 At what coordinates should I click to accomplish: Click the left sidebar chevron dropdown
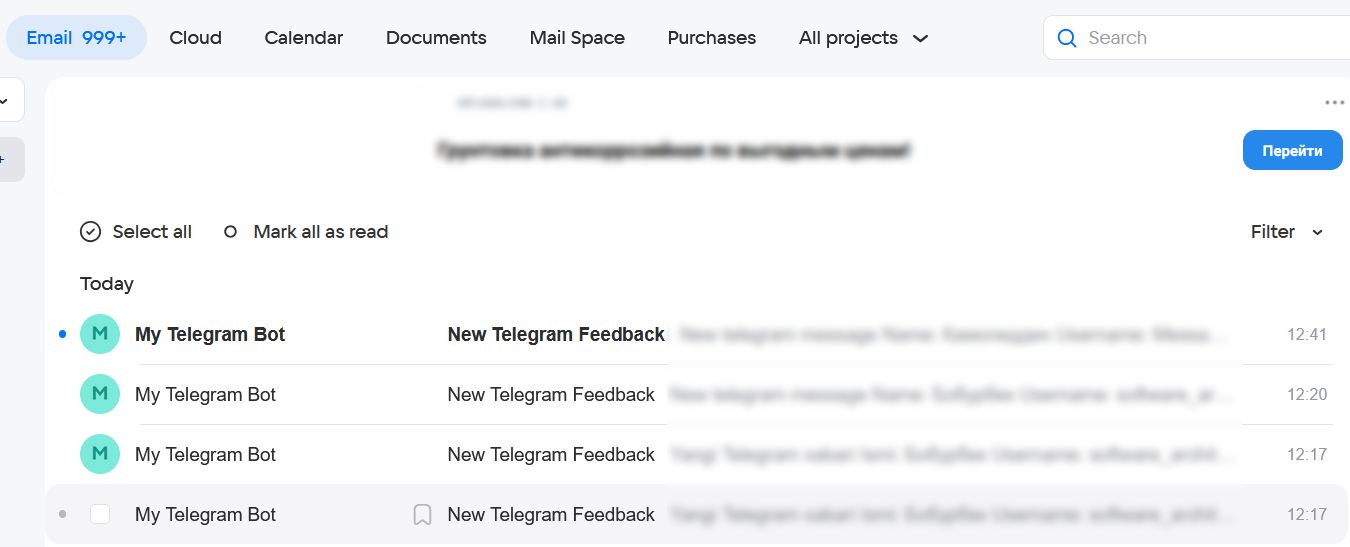click(x=5, y=100)
